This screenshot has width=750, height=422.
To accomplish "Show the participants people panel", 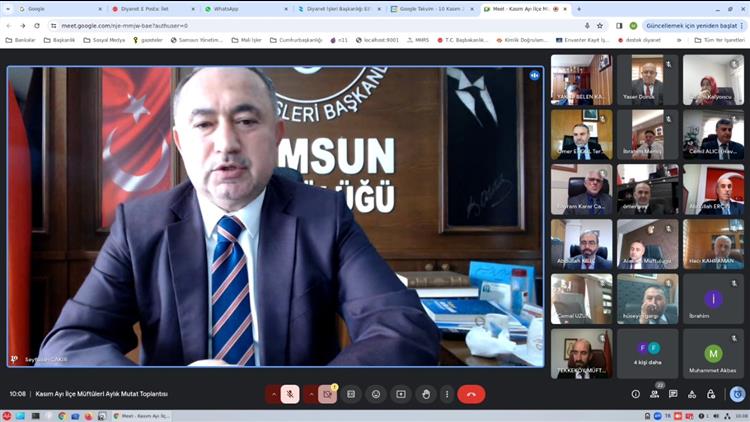I will coord(654,394).
